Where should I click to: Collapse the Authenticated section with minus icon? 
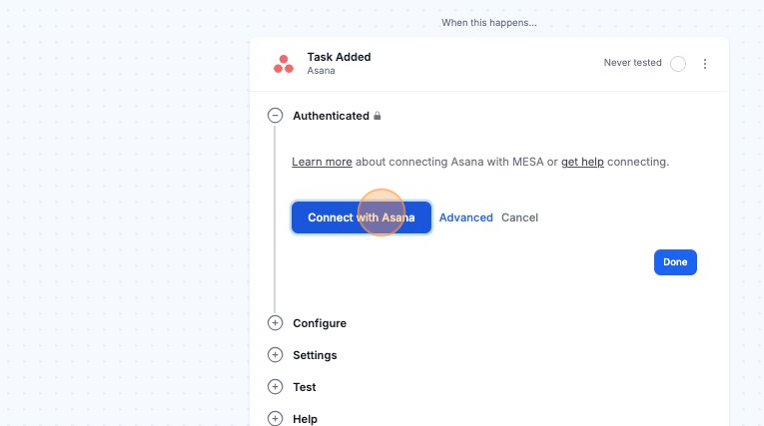pyautogui.click(x=275, y=115)
